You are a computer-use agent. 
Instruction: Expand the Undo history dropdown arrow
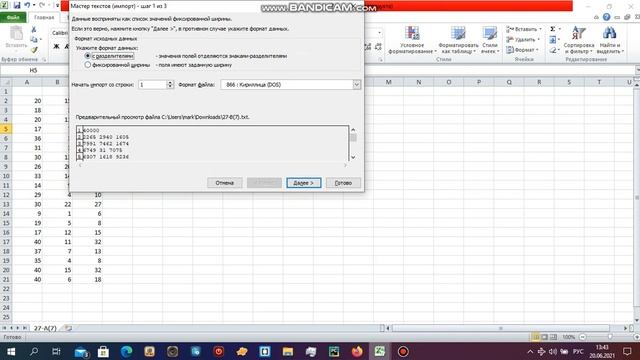pyautogui.click(x=34, y=5)
